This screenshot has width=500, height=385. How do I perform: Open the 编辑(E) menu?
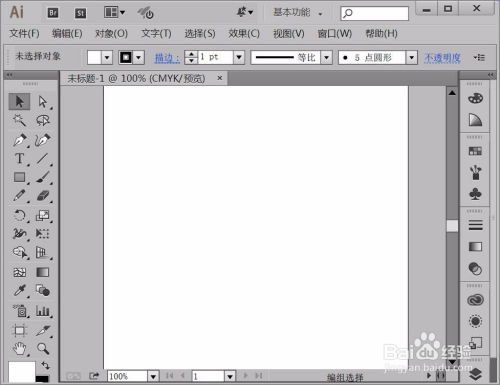pyautogui.click(x=67, y=33)
